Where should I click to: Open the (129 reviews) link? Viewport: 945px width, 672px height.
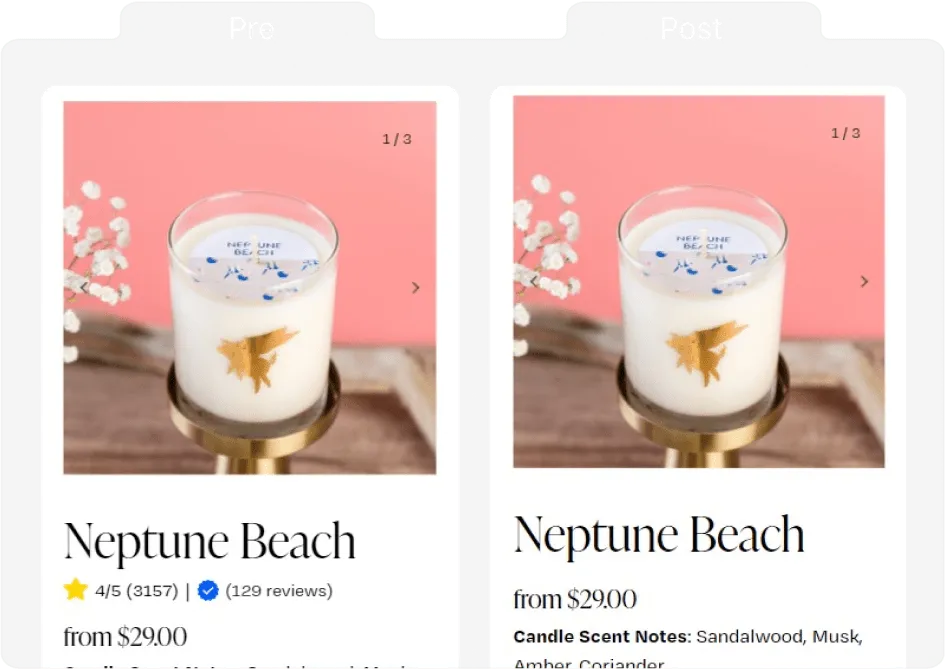(279, 591)
